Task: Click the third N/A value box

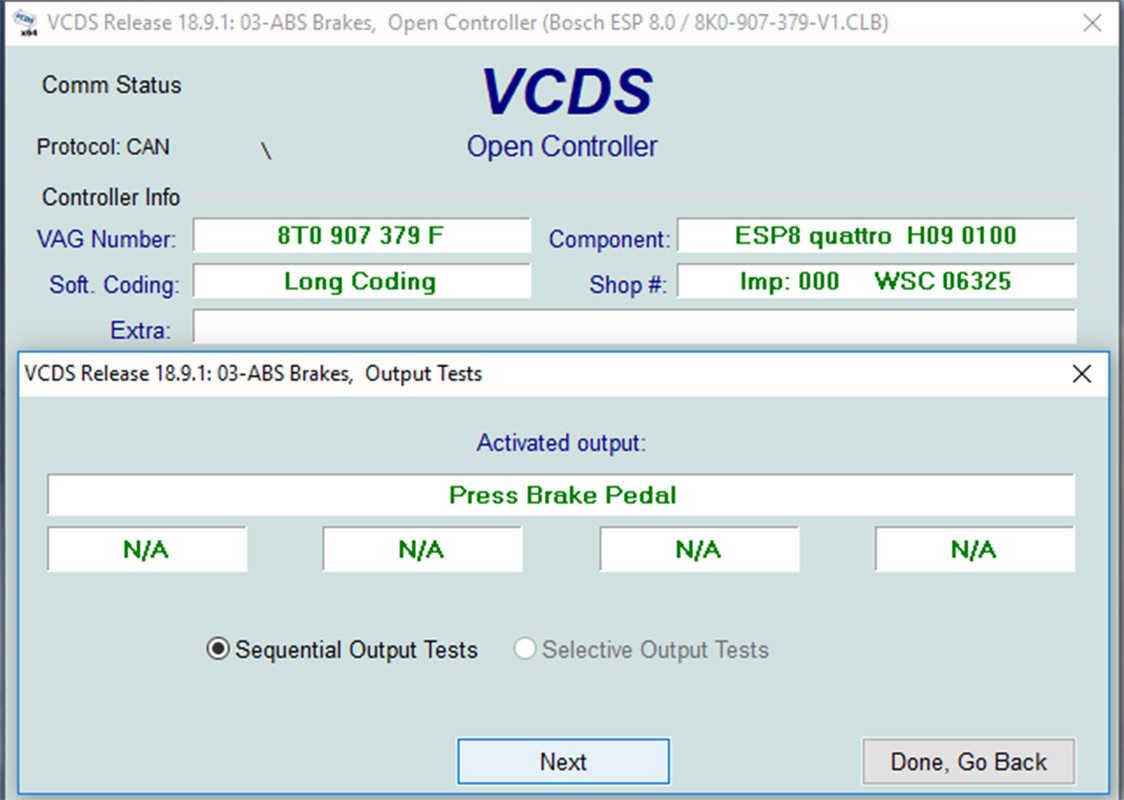Action: 699,550
